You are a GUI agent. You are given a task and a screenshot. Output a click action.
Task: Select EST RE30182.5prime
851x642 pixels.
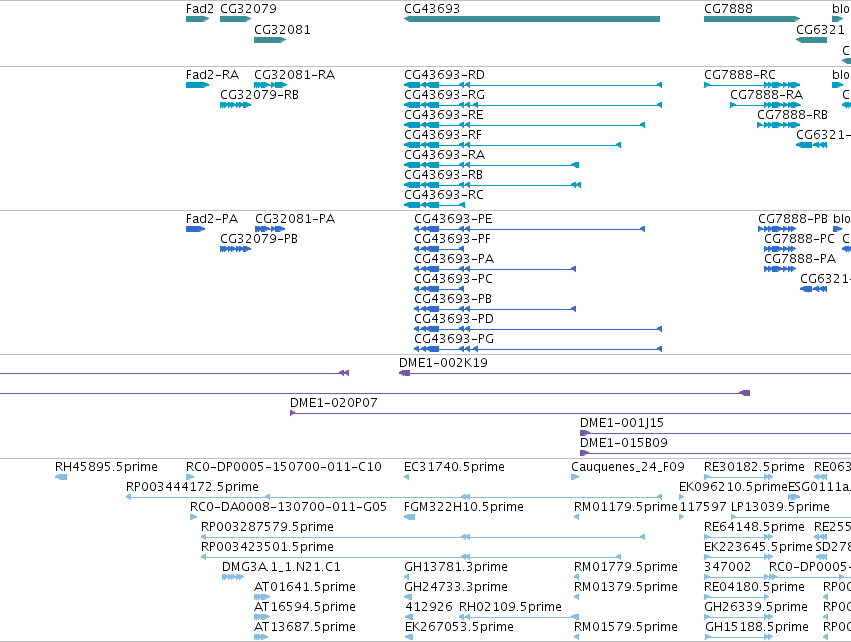739,478
